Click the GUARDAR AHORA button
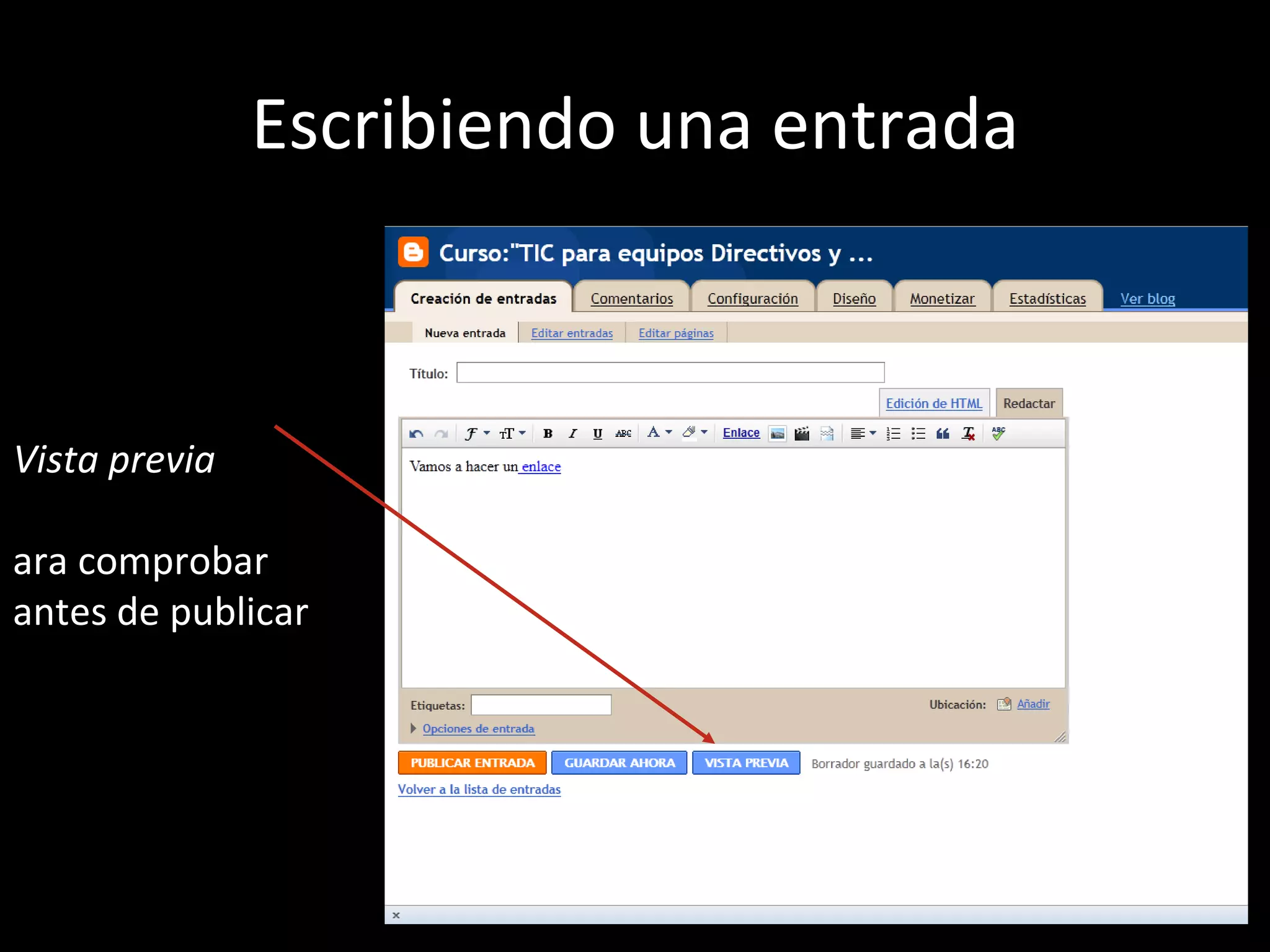 tap(619, 762)
